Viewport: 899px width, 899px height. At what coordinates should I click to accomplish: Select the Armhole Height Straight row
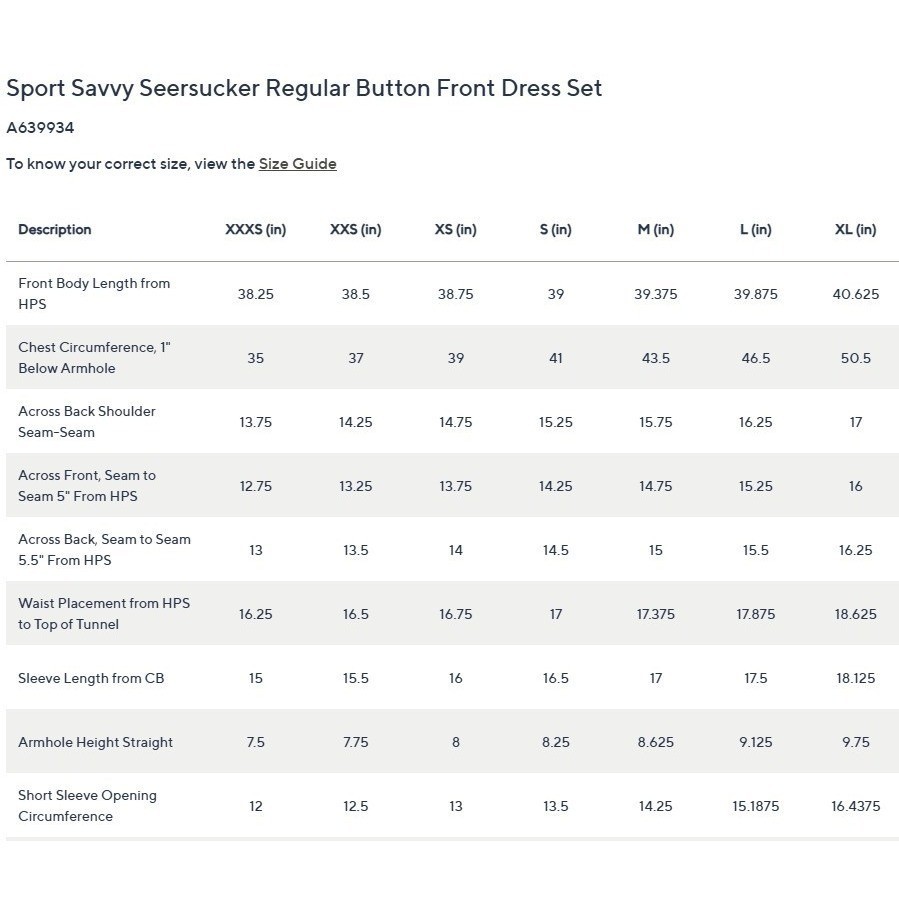pos(452,742)
